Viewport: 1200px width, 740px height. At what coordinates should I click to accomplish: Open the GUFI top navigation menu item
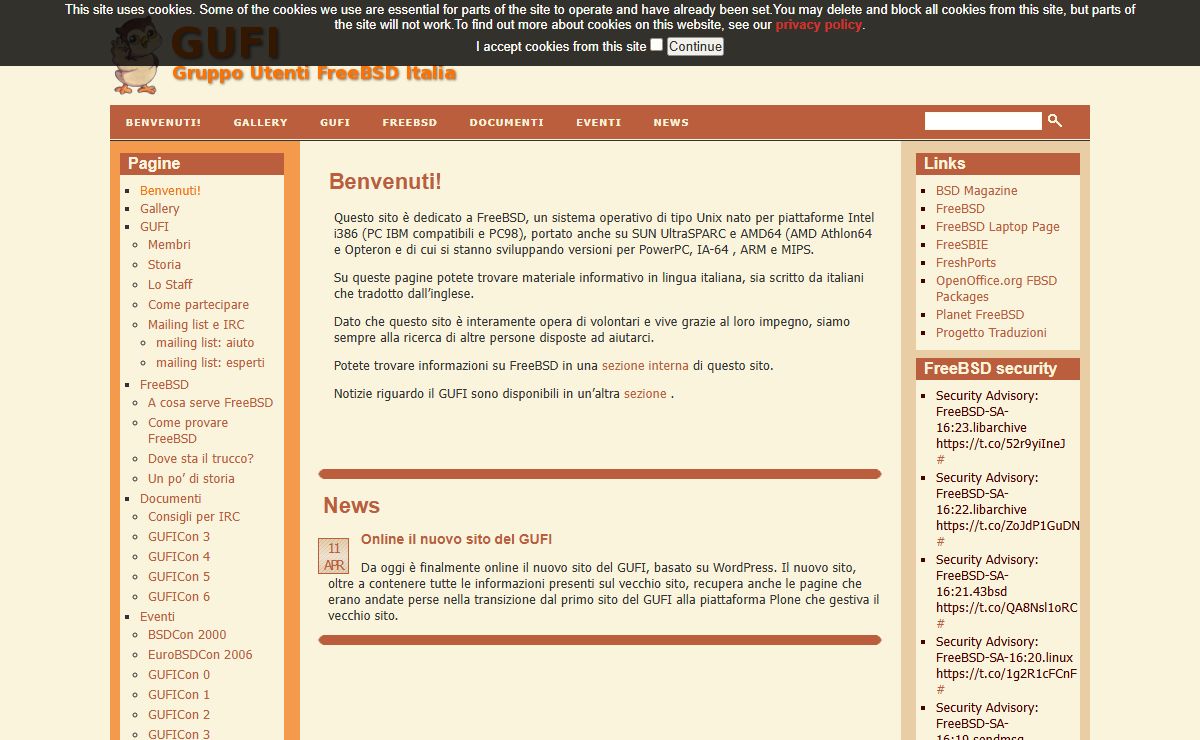[335, 122]
